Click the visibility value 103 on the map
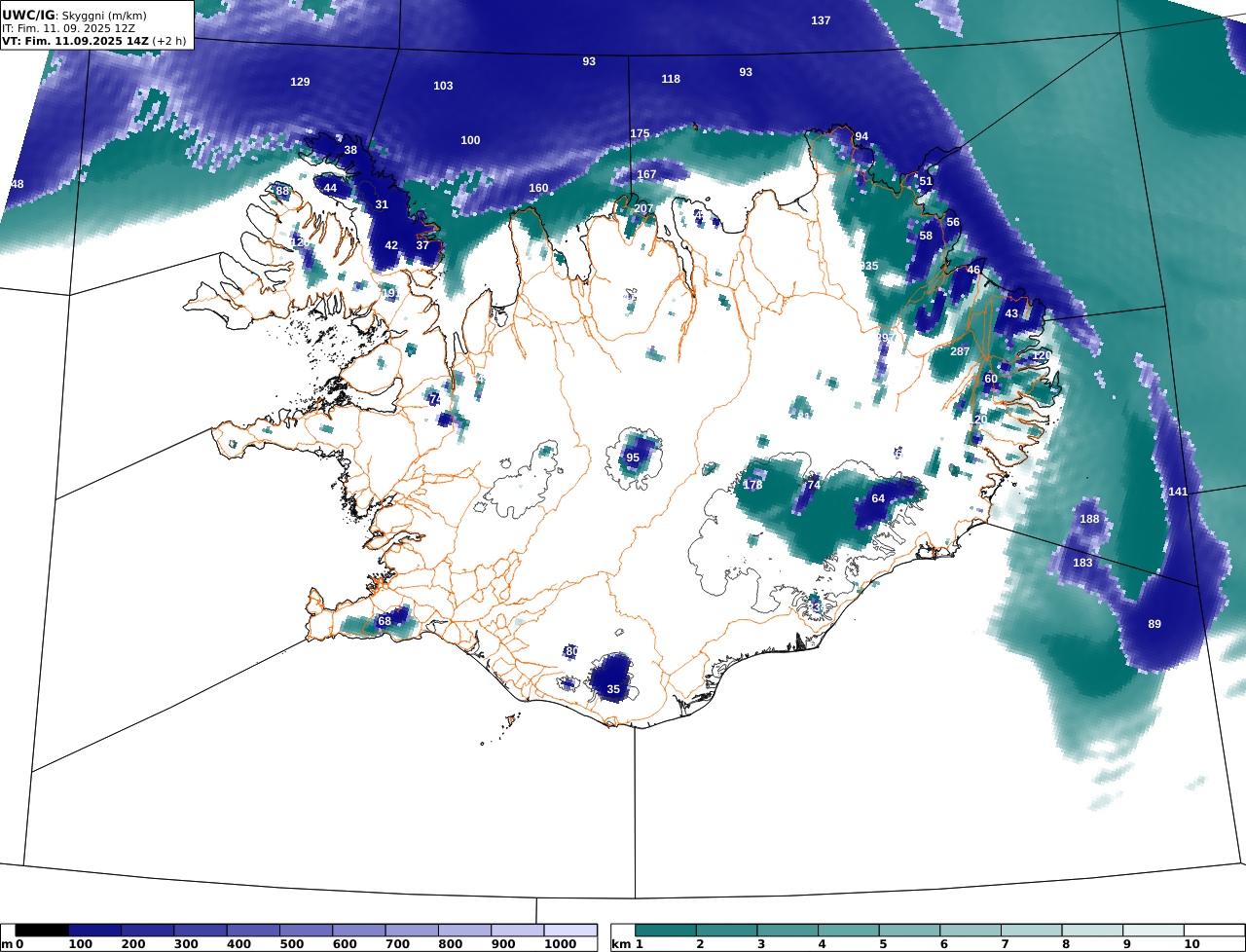The width and height of the screenshot is (1246, 952). point(443,86)
